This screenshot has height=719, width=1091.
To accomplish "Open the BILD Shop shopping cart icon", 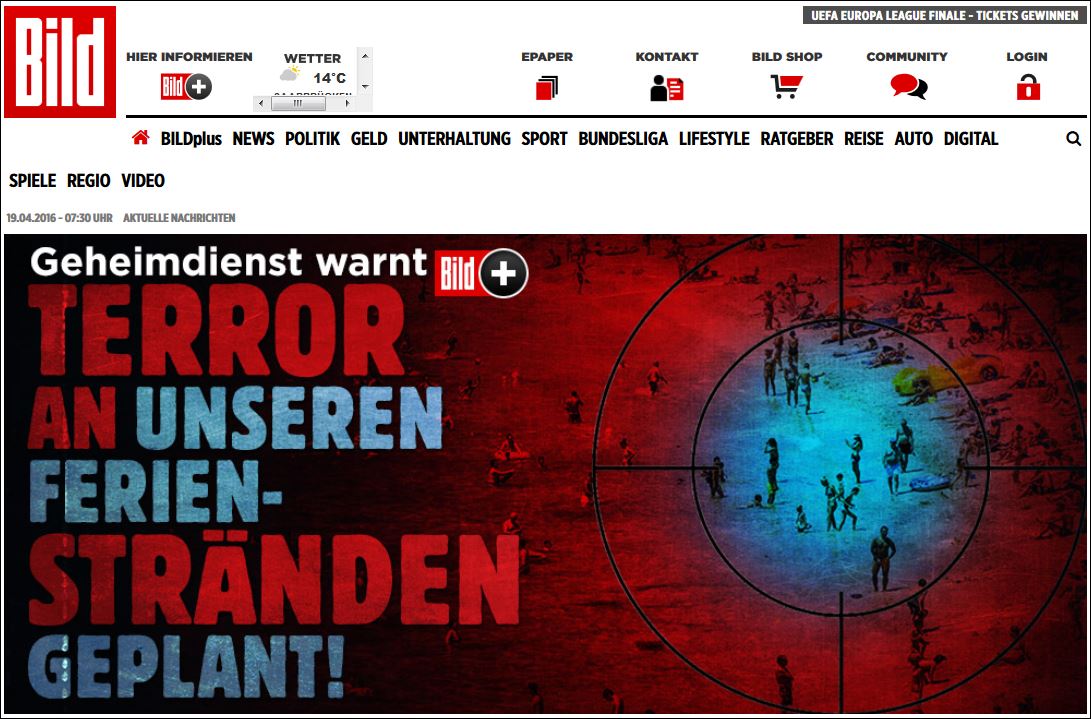I will click(x=786, y=88).
